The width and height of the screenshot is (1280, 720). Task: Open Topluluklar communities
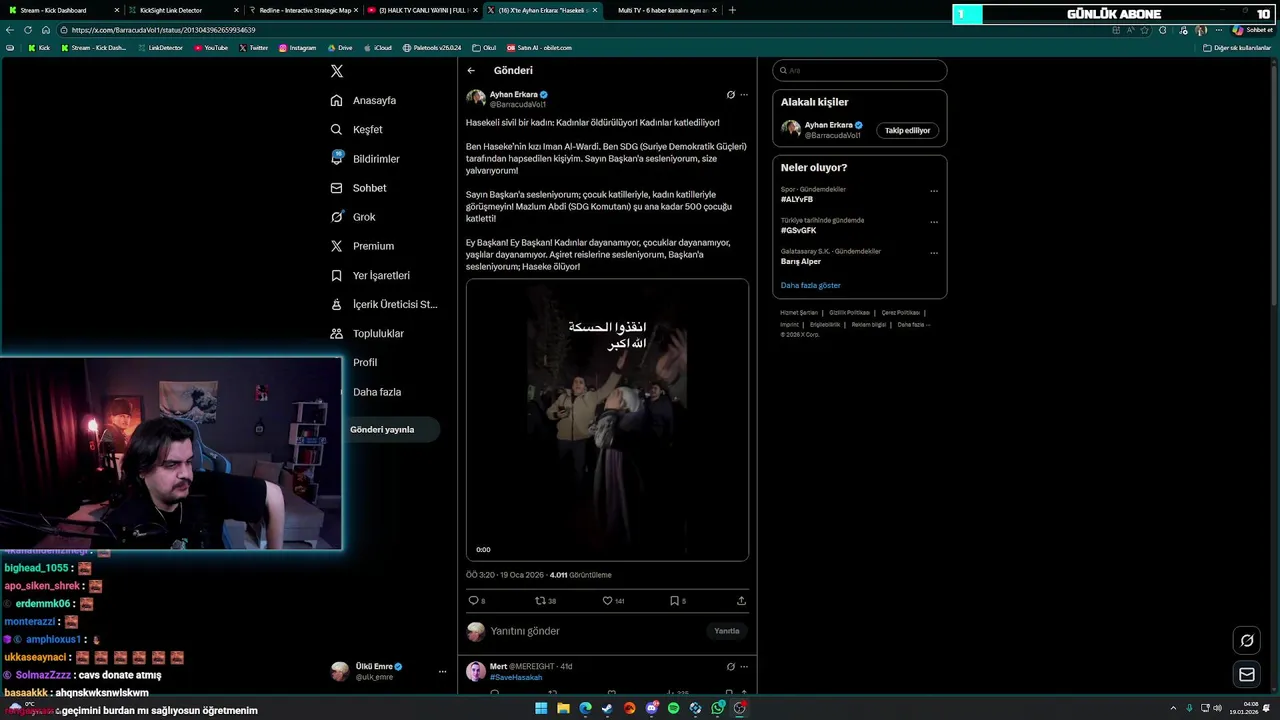(367, 333)
